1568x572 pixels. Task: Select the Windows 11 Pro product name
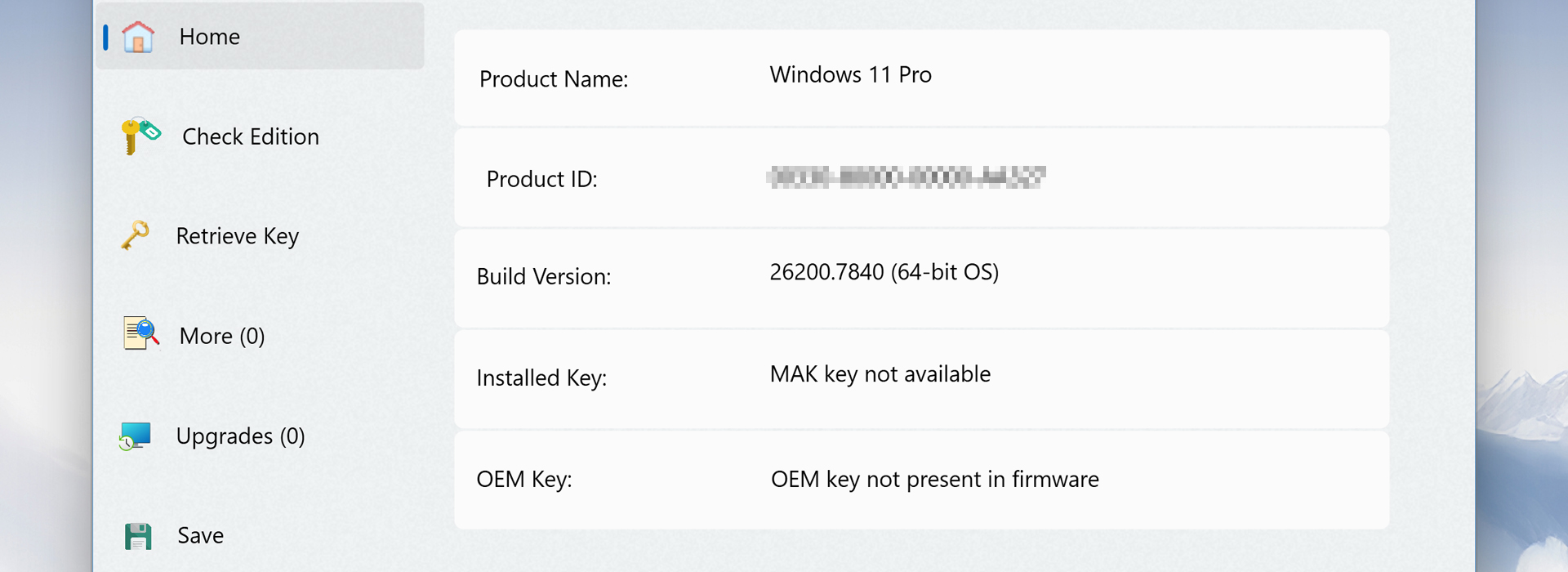(x=851, y=75)
